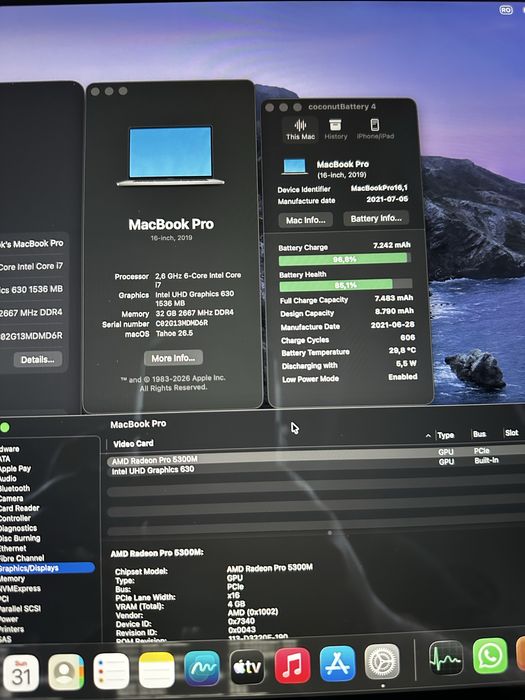The height and width of the screenshot is (700, 525).
Task: Click Low Power Mode Enabled value
Action: (403, 377)
